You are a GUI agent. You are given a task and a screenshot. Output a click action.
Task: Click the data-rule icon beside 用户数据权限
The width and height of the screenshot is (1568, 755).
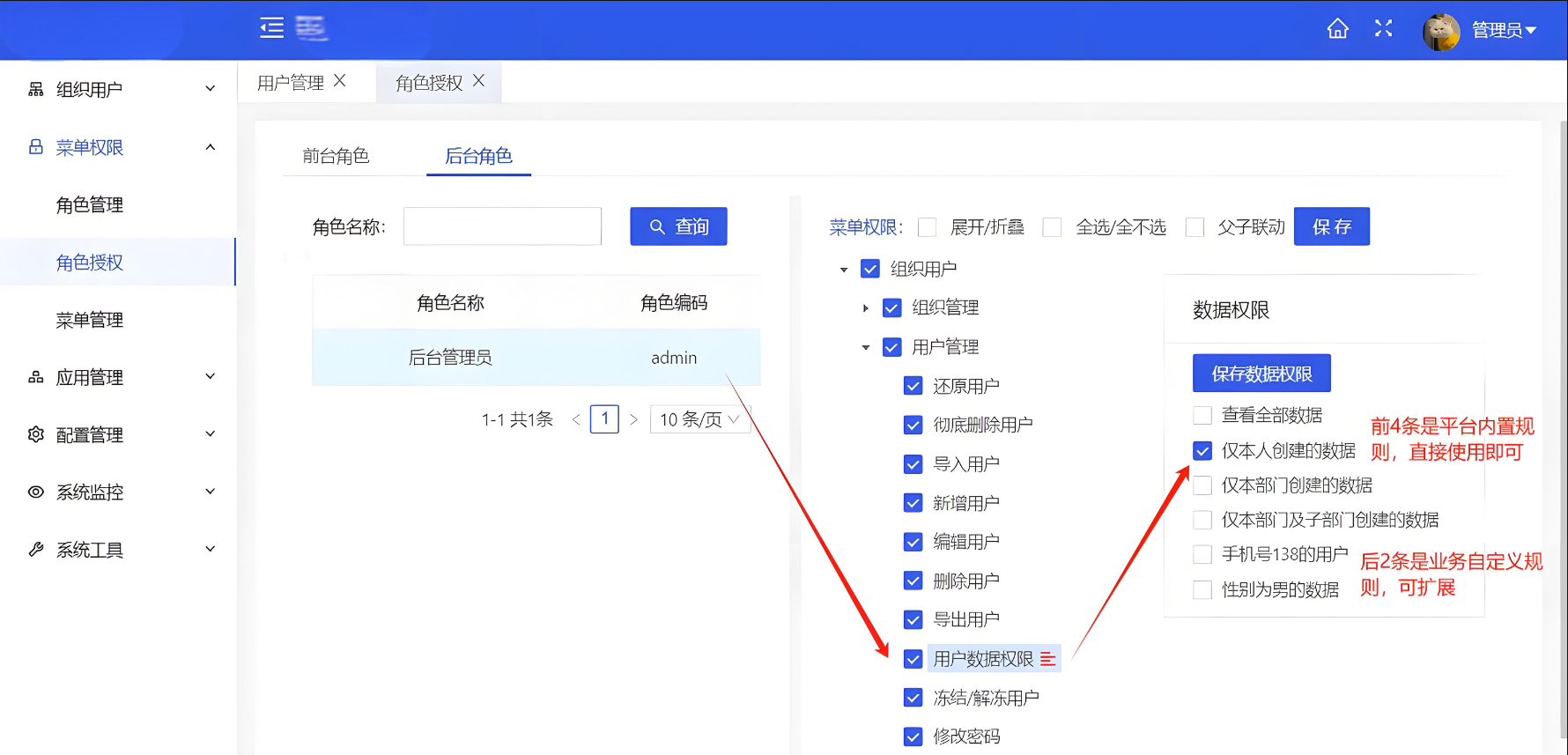1047,659
